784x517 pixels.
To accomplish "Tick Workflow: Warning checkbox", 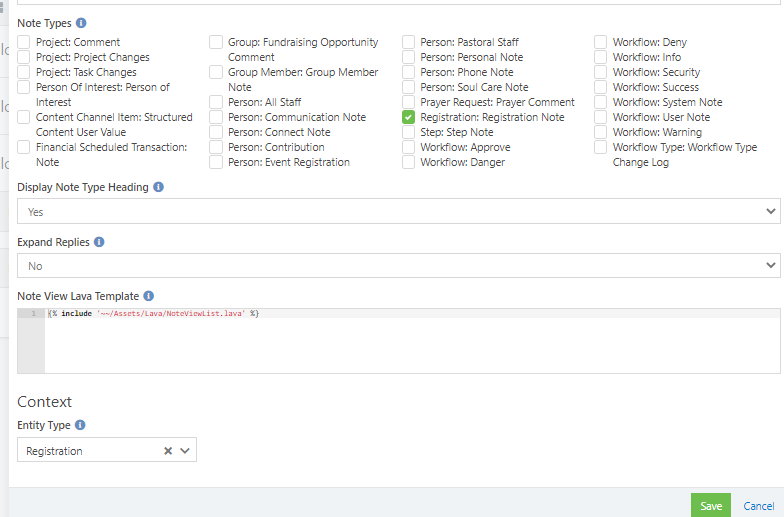I will click(600, 132).
